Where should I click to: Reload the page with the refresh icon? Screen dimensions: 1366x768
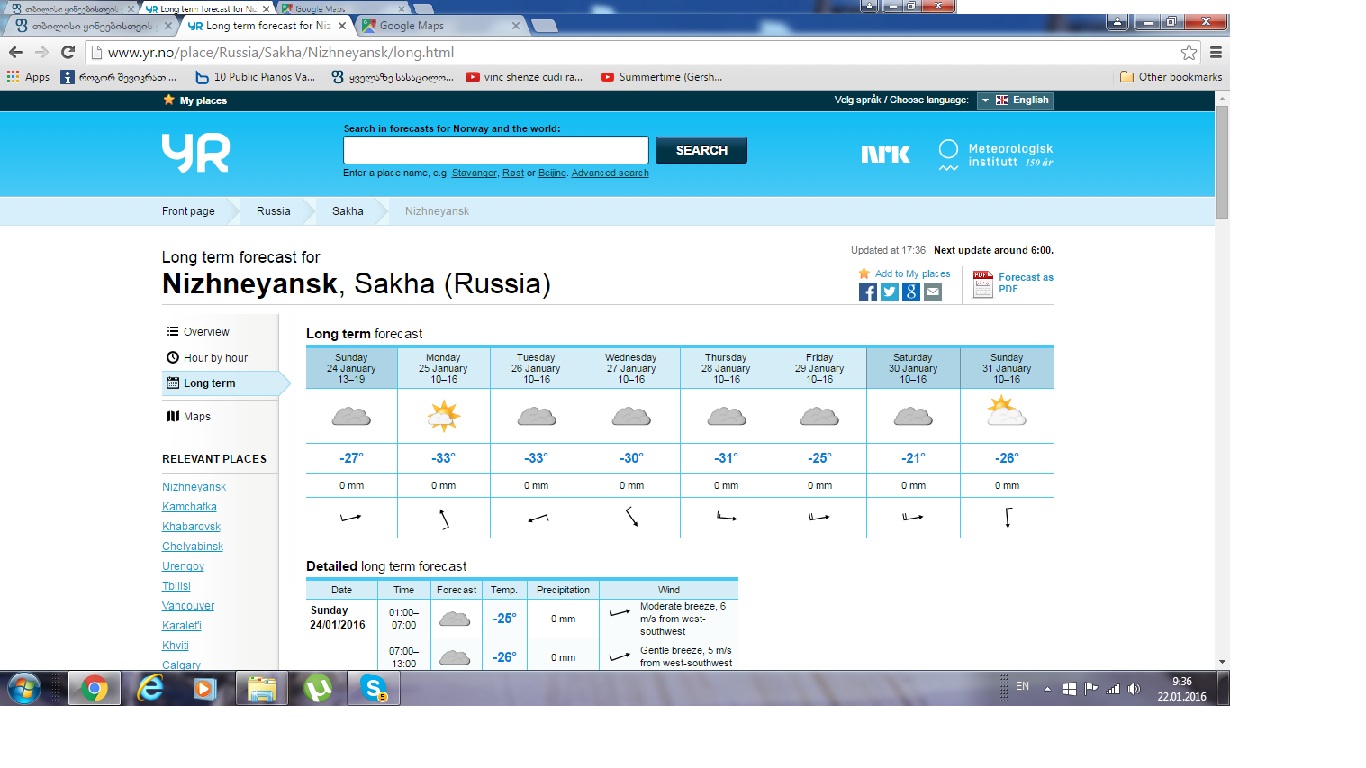(68, 52)
